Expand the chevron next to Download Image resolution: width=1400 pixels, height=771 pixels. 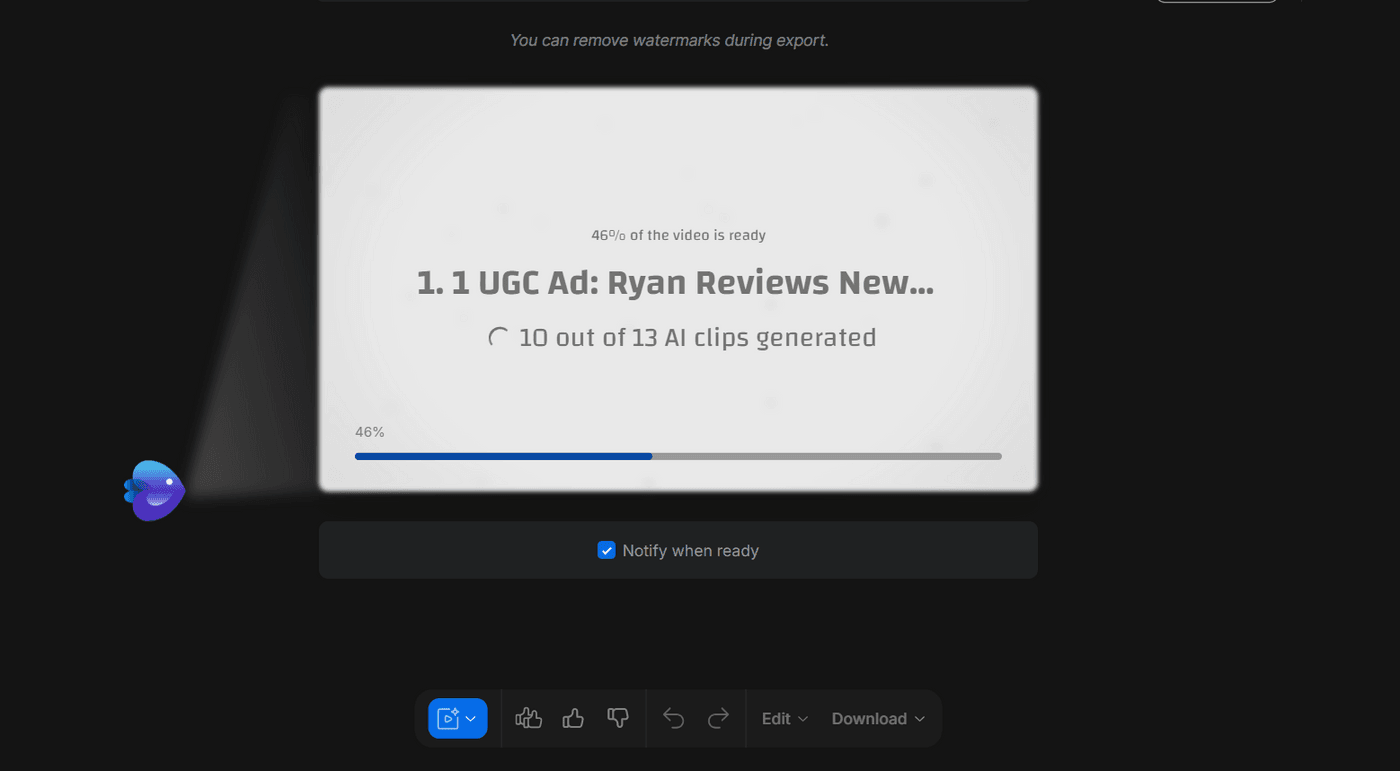click(x=919, y=718)
